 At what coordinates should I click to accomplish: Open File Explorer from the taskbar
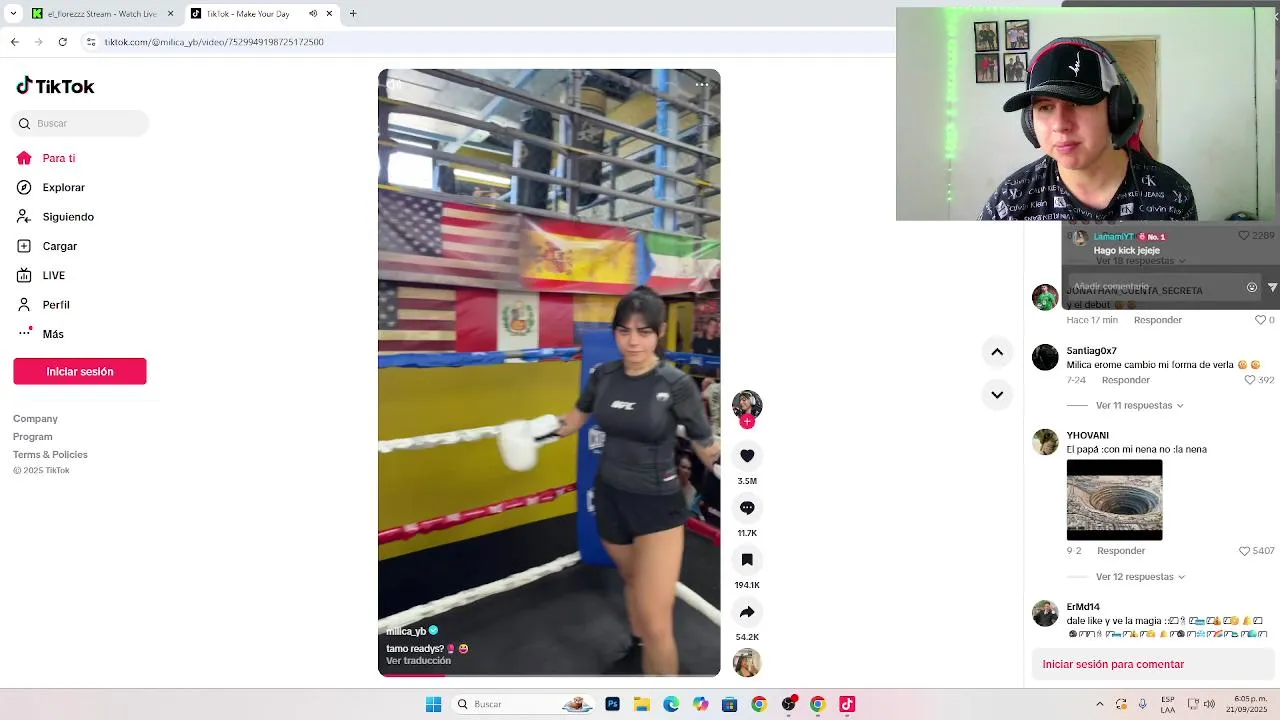[x=641, y=704]
